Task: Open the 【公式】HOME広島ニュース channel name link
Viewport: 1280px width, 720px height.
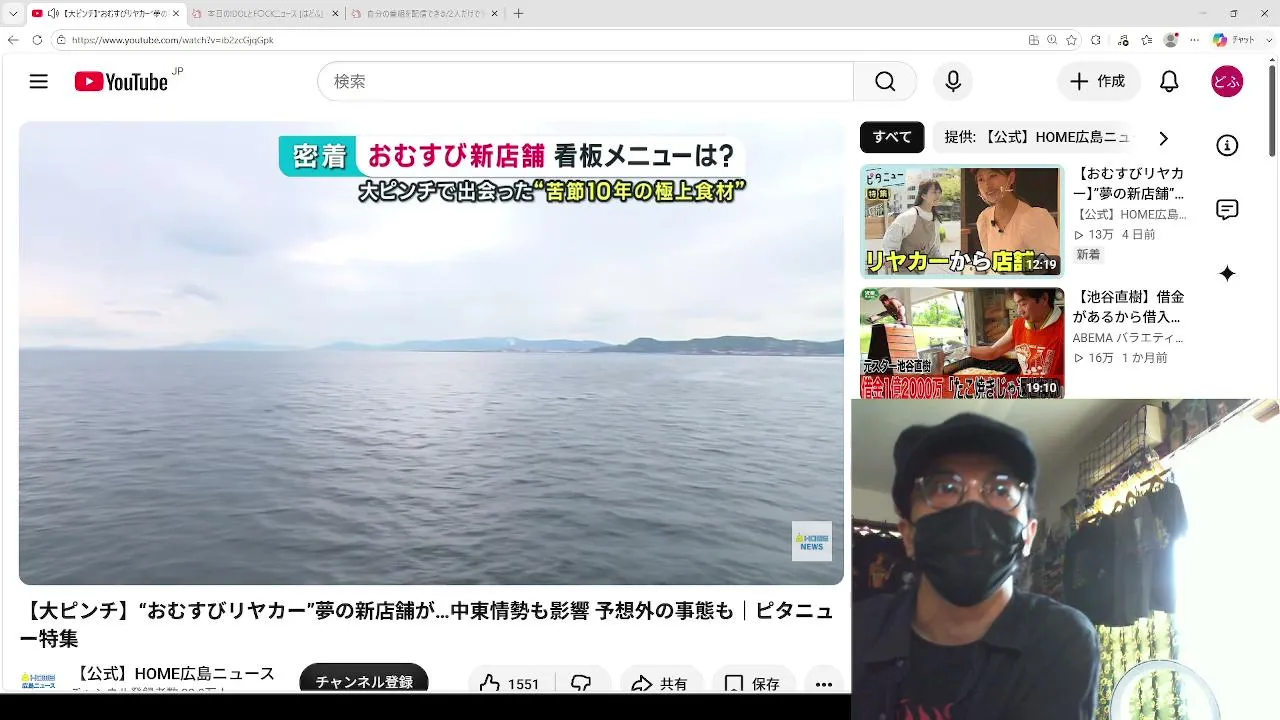Action: [x=176, y=674]
